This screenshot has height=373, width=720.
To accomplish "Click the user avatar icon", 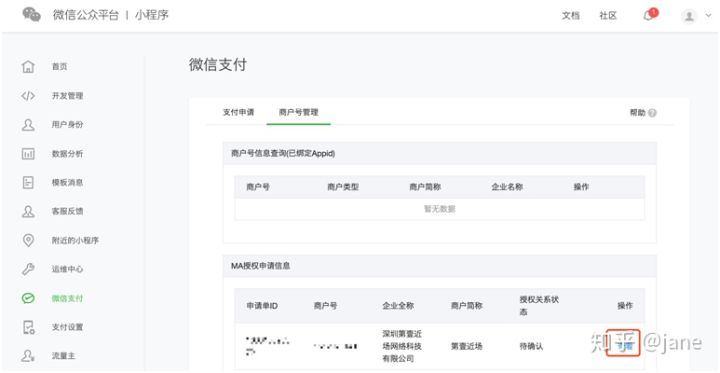I will click(689, 16).
